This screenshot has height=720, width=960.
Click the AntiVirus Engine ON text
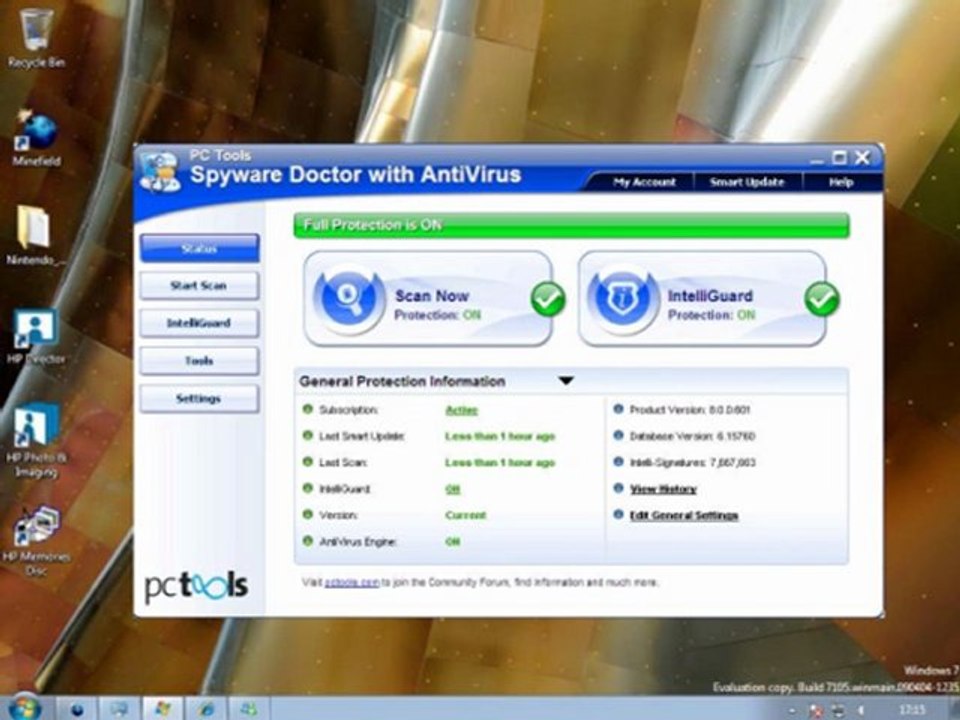pos(453,541)
